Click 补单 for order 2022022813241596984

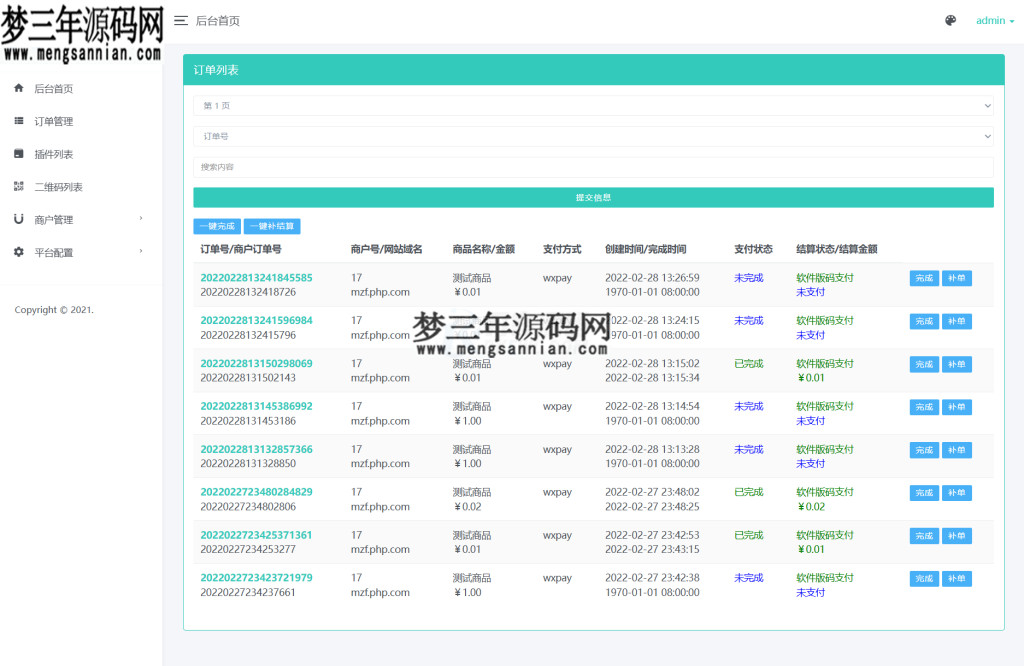pyautogui.click(x=957, y=321)
